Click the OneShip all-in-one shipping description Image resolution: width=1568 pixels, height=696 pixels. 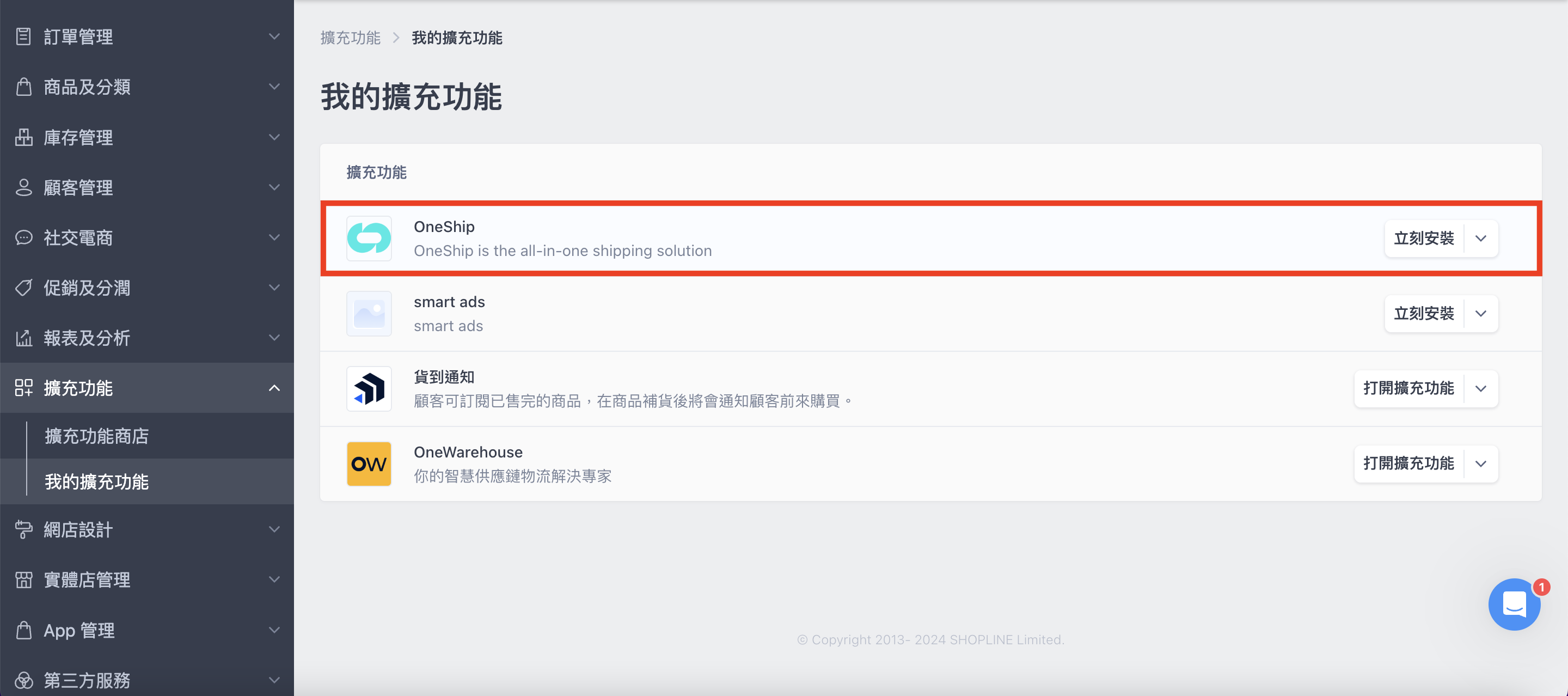[x=562, y=251]
